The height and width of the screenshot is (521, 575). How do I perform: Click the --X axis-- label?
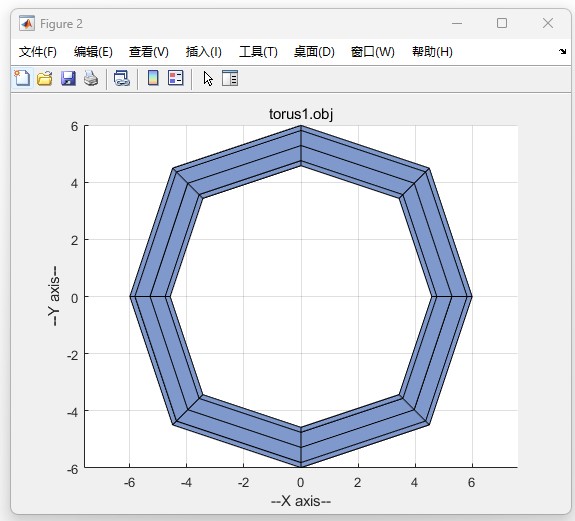click(x=301, y=501)
